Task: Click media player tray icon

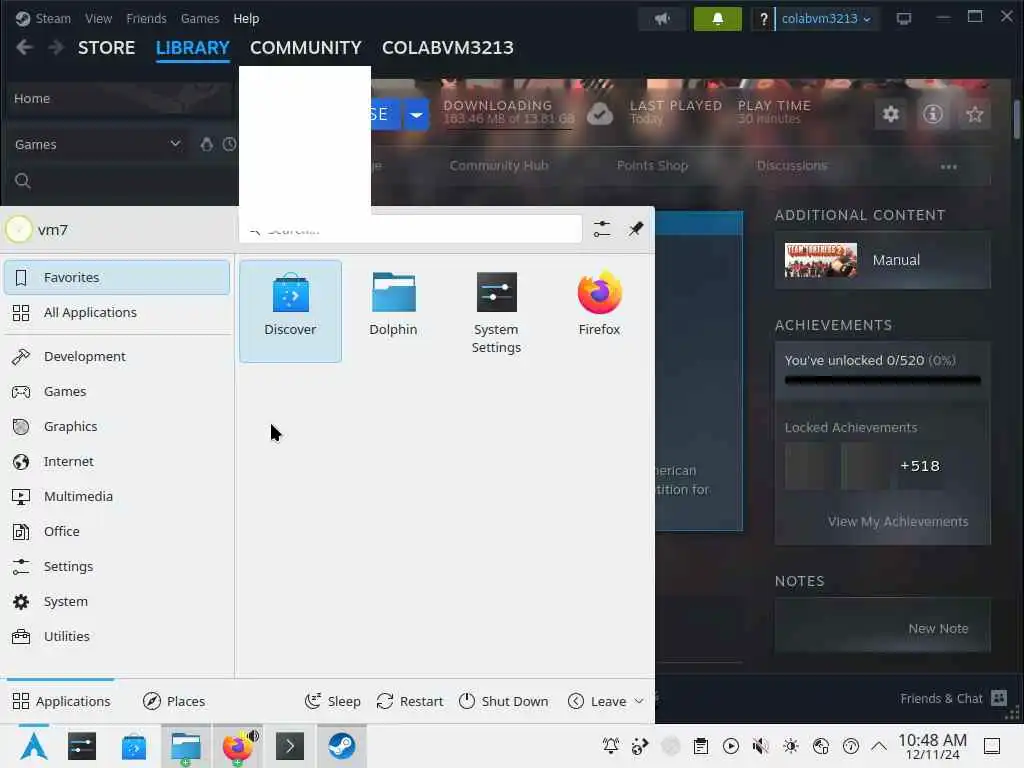Action: 731,746
